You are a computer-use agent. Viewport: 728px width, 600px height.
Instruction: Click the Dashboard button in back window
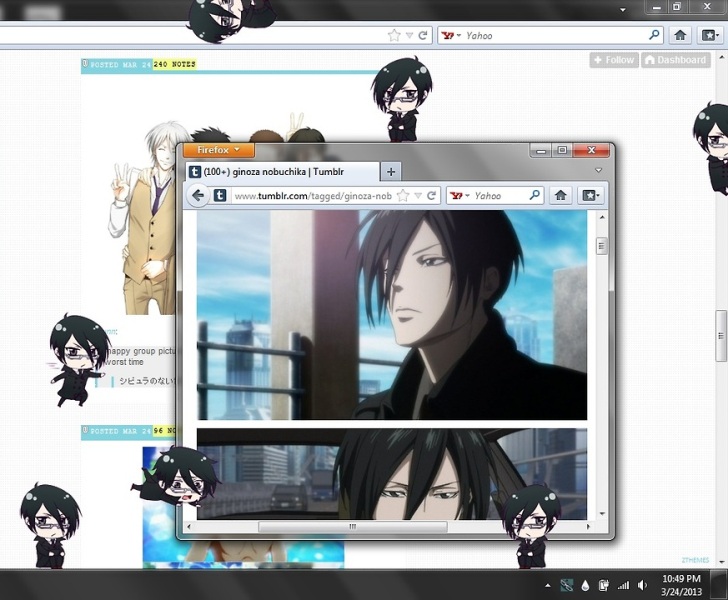676,60
